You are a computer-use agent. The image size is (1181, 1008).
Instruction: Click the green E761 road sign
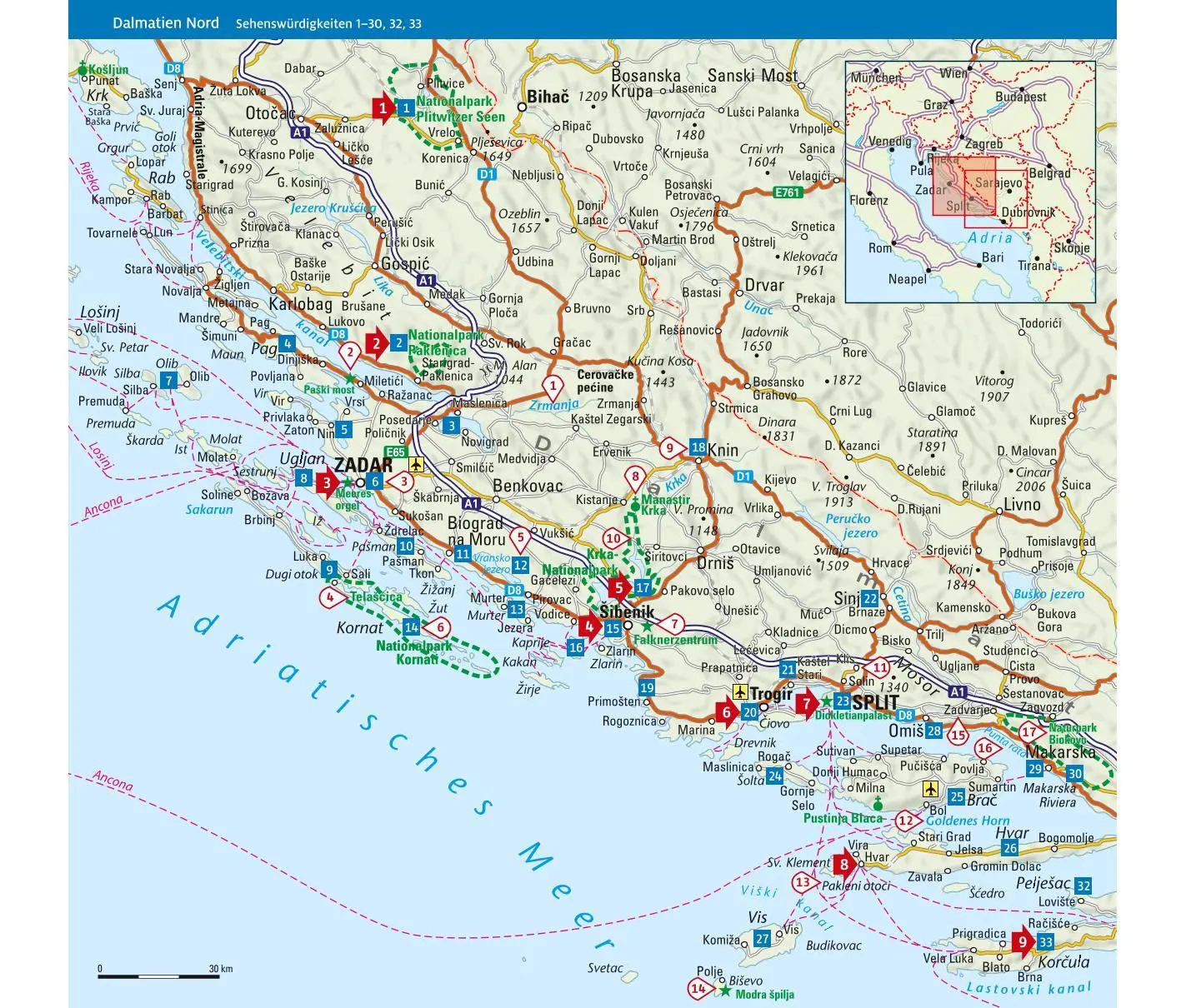tap(787, 192)
